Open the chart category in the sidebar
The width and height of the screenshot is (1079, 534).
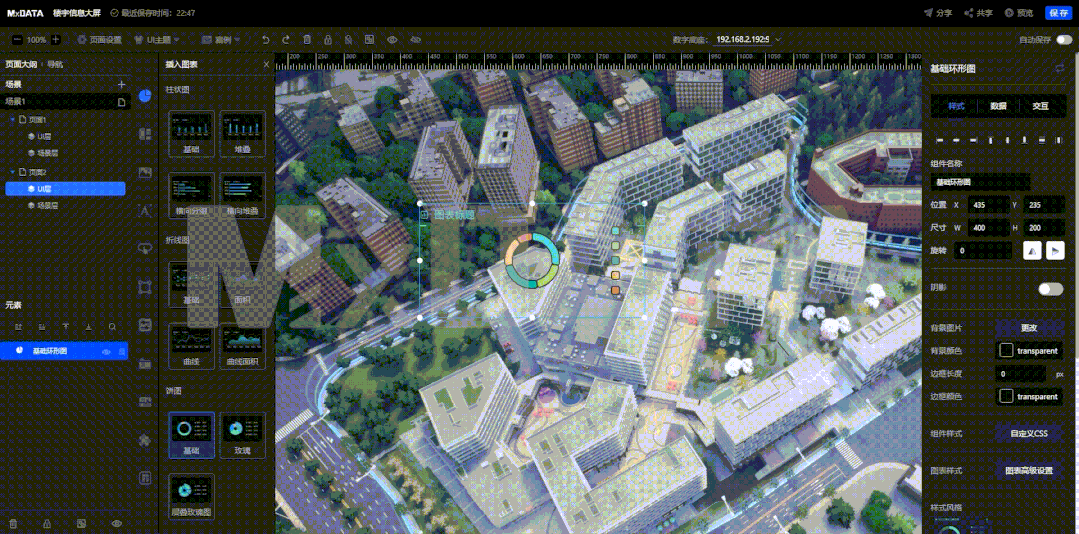tap(145, 96)
